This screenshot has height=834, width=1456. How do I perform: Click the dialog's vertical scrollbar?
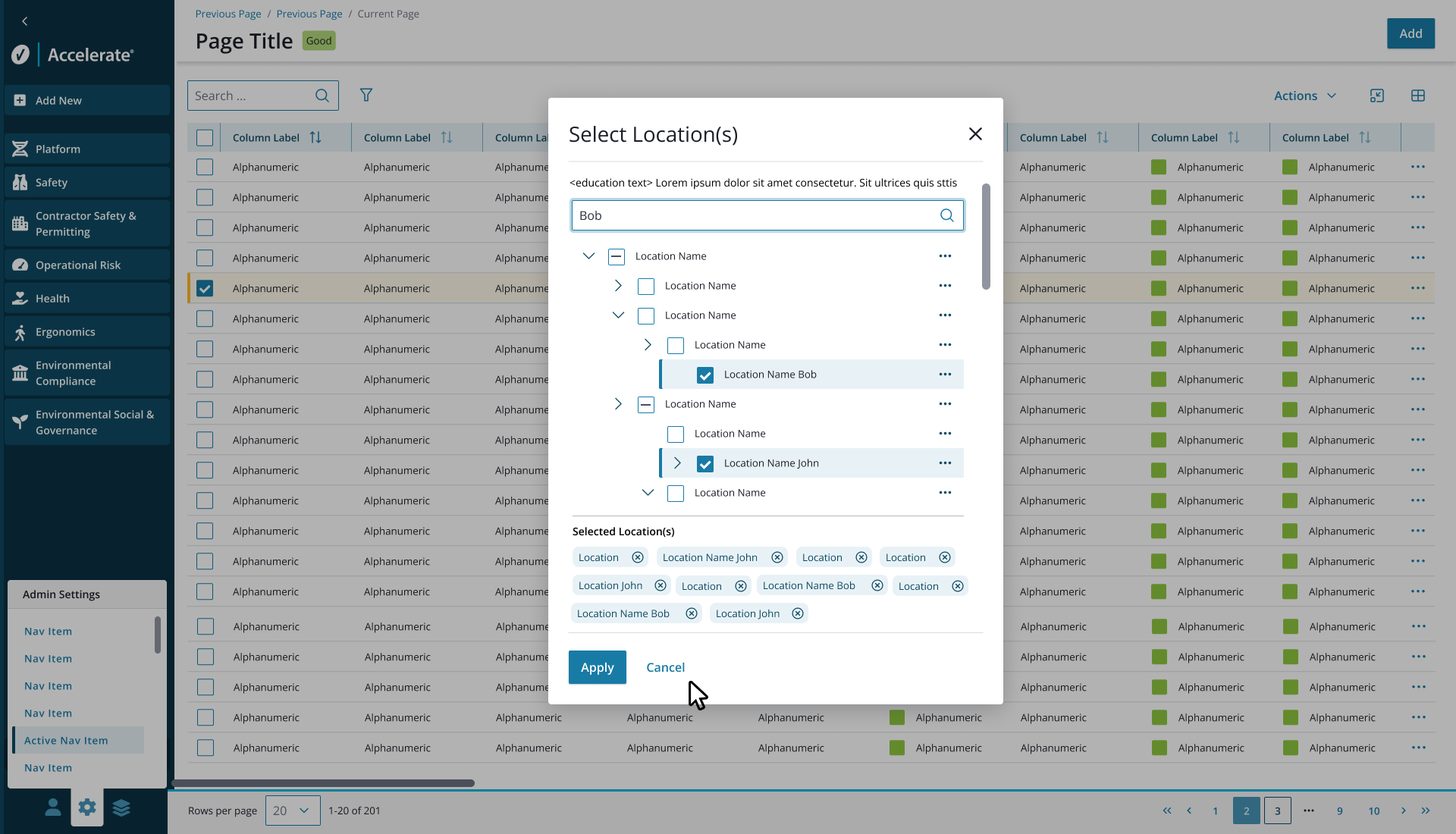pyautogui.click(x=986, y=237)
